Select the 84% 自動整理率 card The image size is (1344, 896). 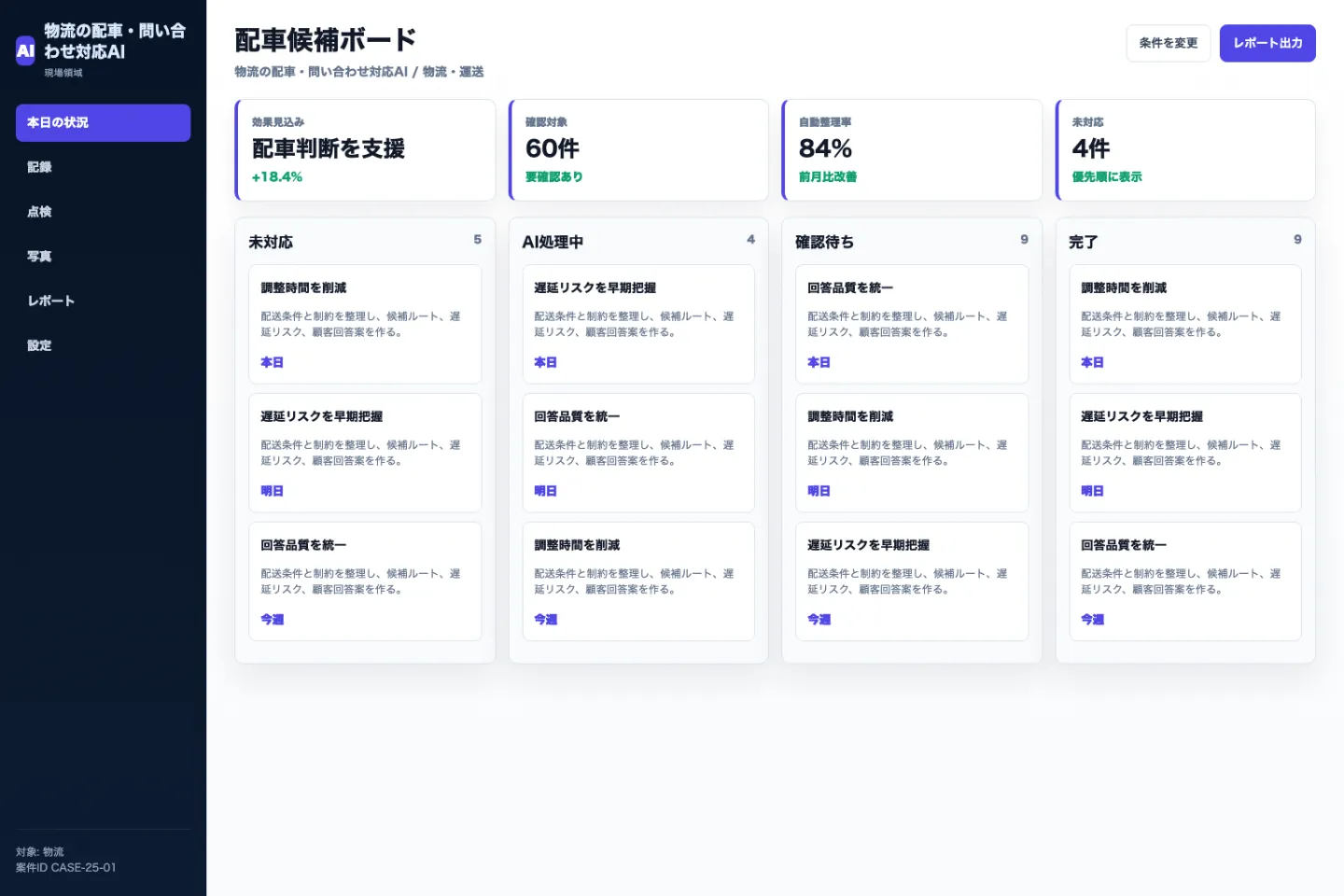(912, 149)
